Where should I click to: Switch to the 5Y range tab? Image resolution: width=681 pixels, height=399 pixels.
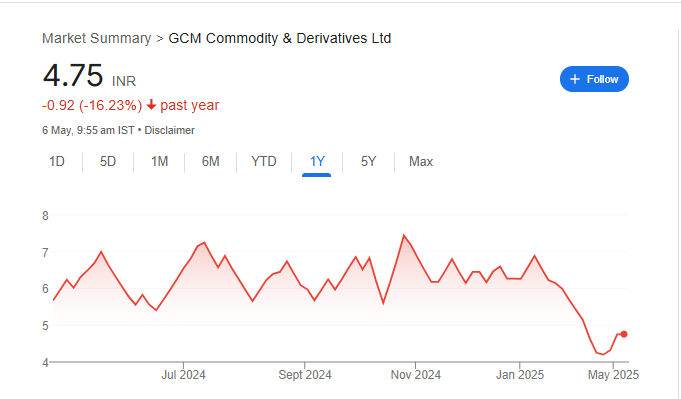[x=368, y=162]
